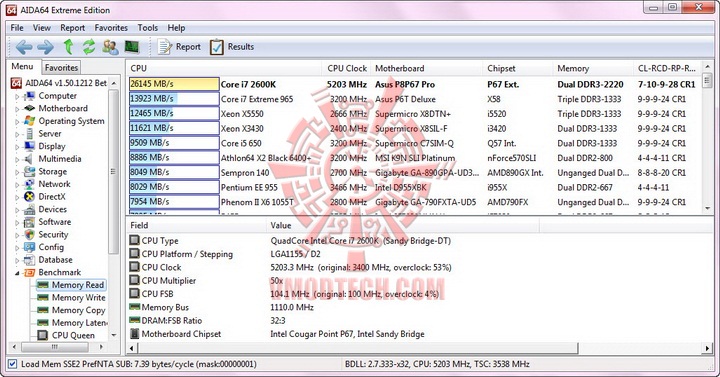Image resolution: width=720 pixels, height=377 pixels.
Task: Select the Motherboard tree icon
Action: click(29, 108)
